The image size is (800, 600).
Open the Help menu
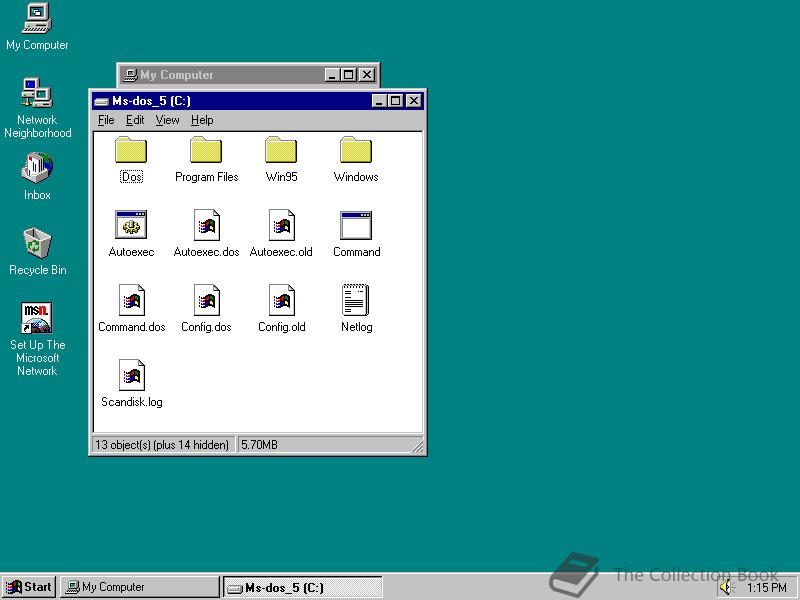[x=202, y=120]
